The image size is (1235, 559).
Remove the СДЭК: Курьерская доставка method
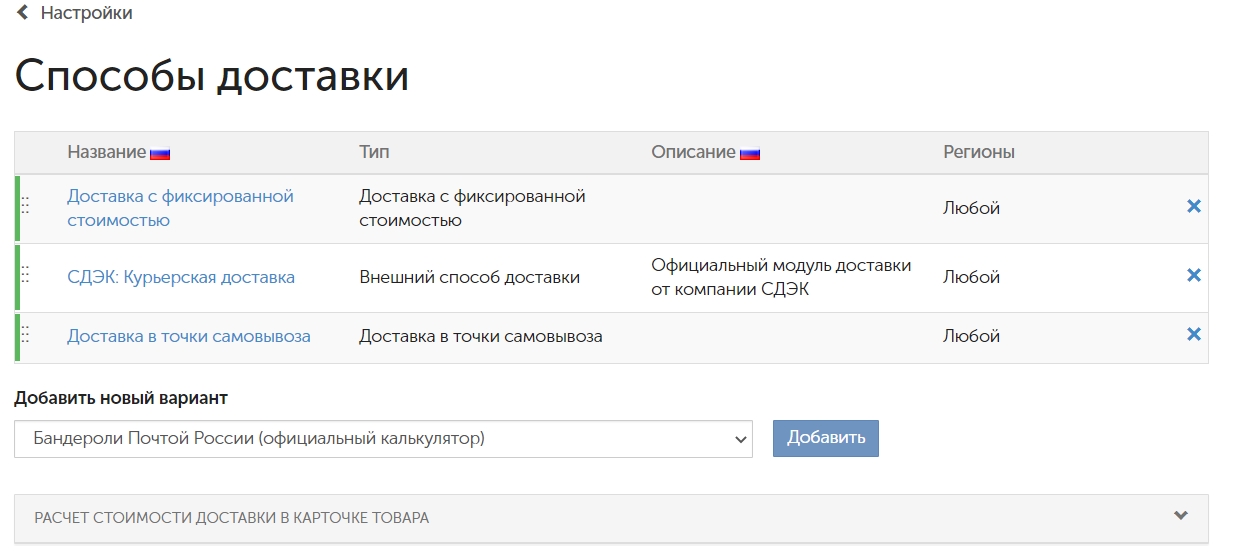coord(1193,275)
